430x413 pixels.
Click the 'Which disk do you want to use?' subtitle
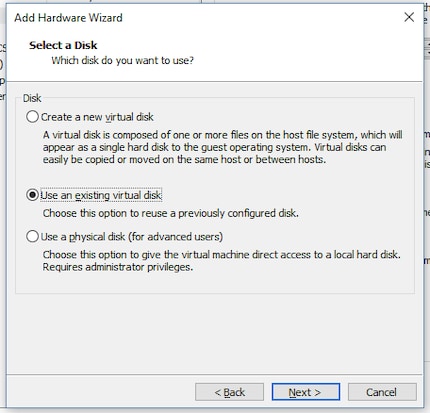[122, 61]
